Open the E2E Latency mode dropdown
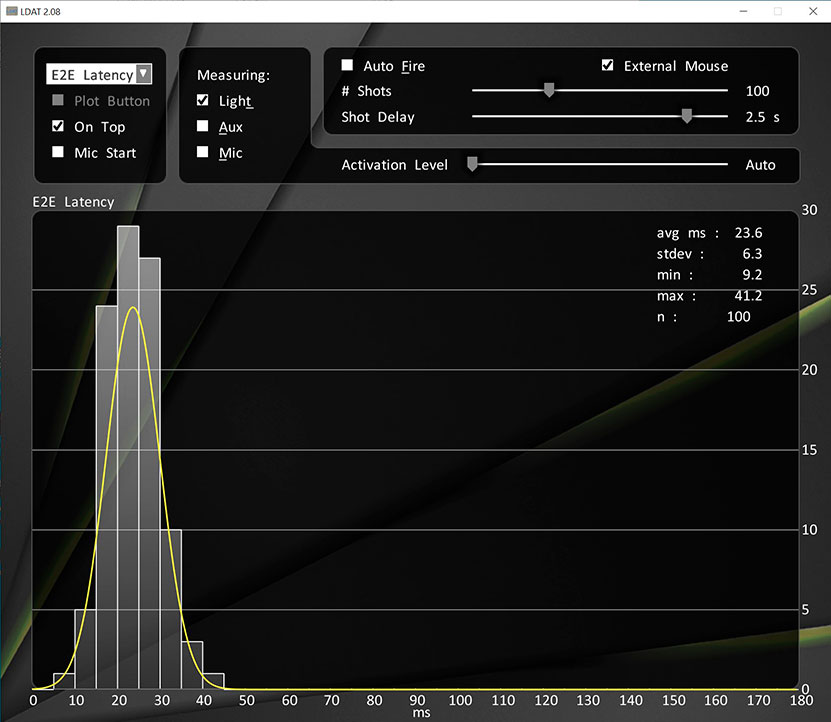831x722 pixels. coord(99,74)
